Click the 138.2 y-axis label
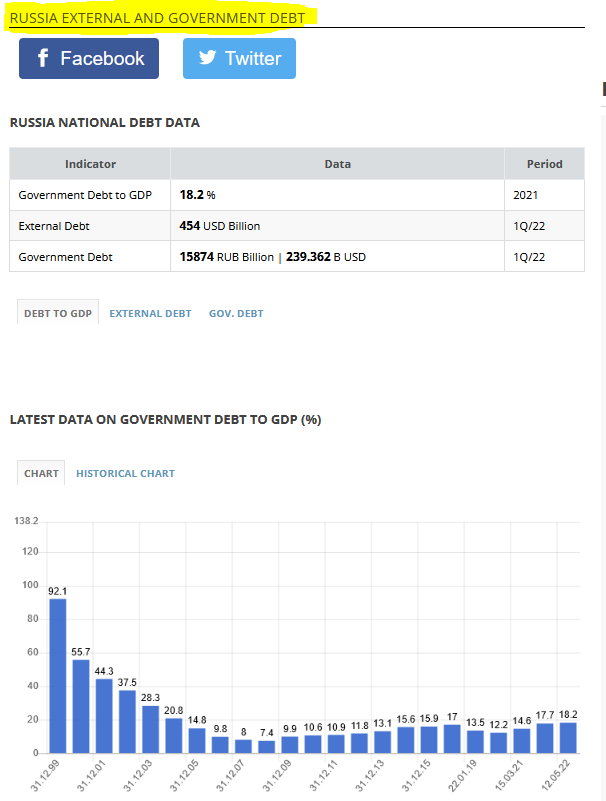Viewport: 606px width, 801px height. click(26, 521)
